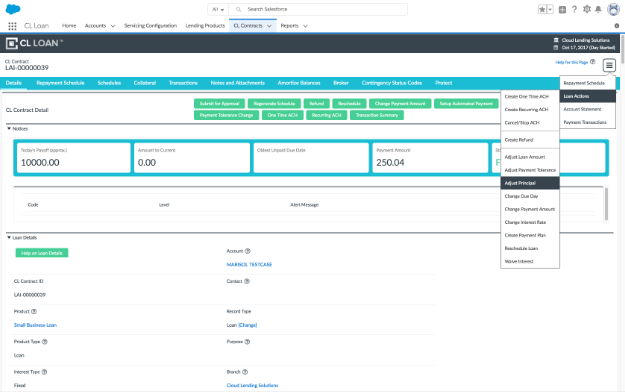
Task: Click the help icon next to Interest Type
Action: [x=44, y=372]
